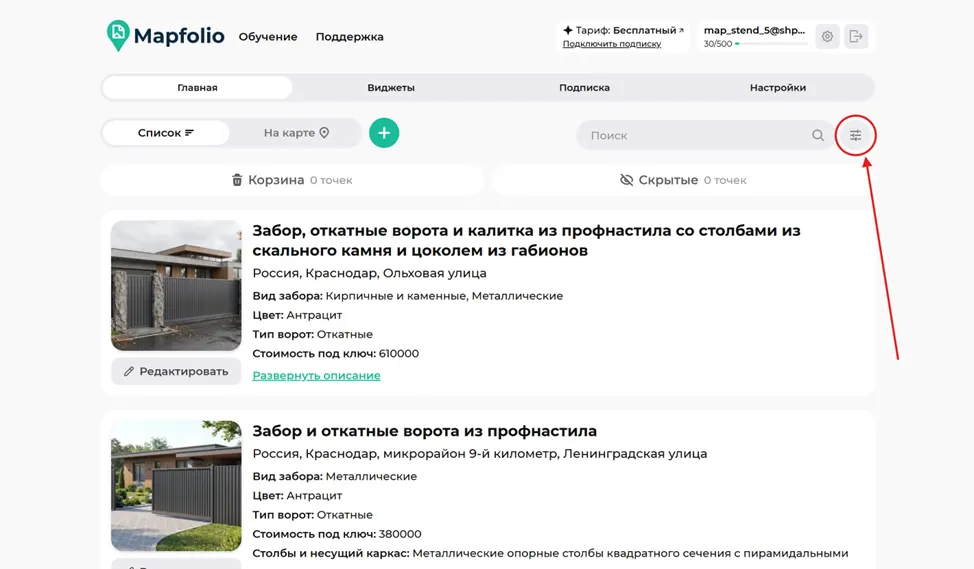This screenshot has width=974, height=569.
Task: Click the logout icon in header
Action: click(x=856, y=37)
